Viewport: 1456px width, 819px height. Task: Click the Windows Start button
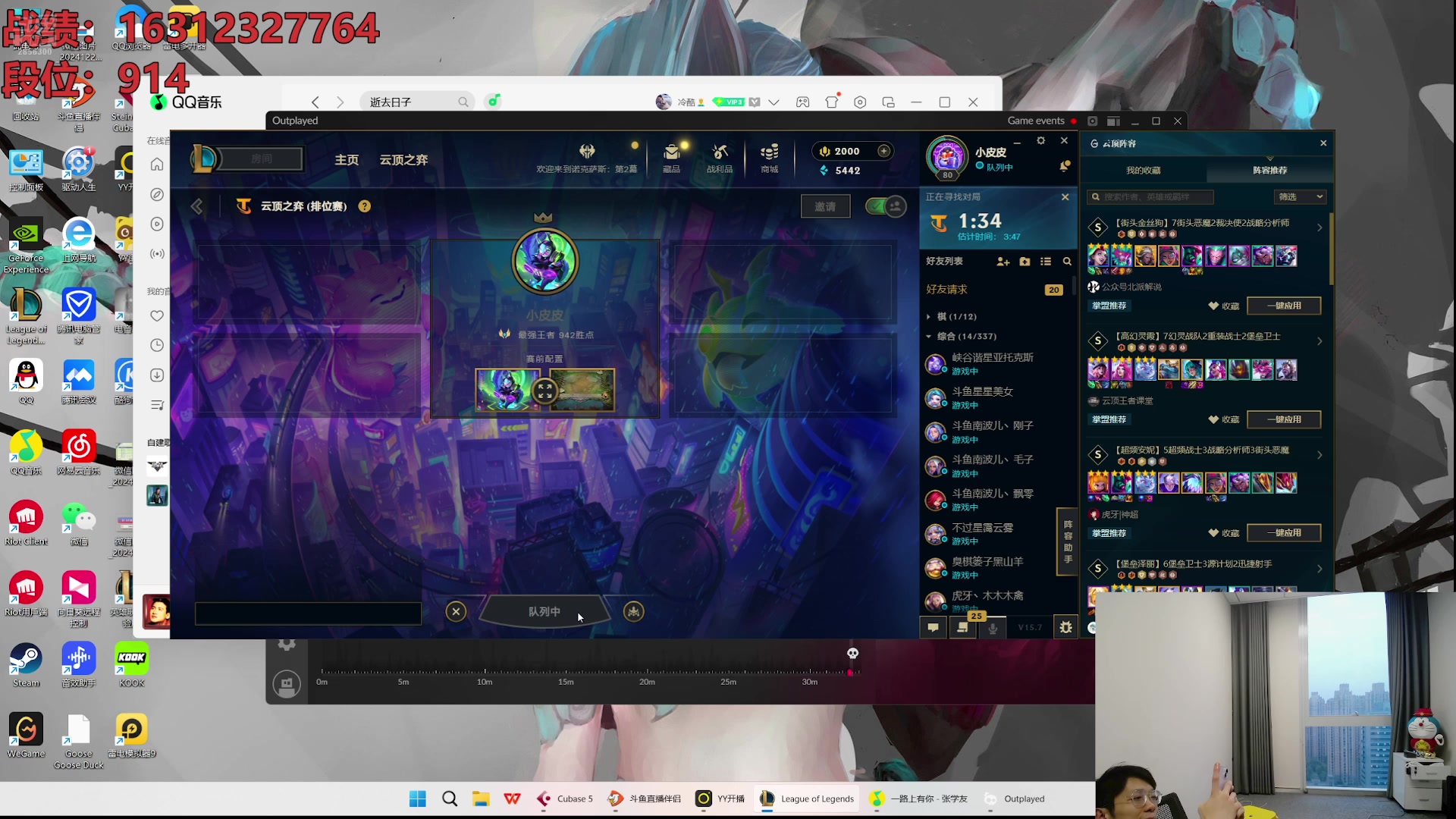click(x=418, y=799)
